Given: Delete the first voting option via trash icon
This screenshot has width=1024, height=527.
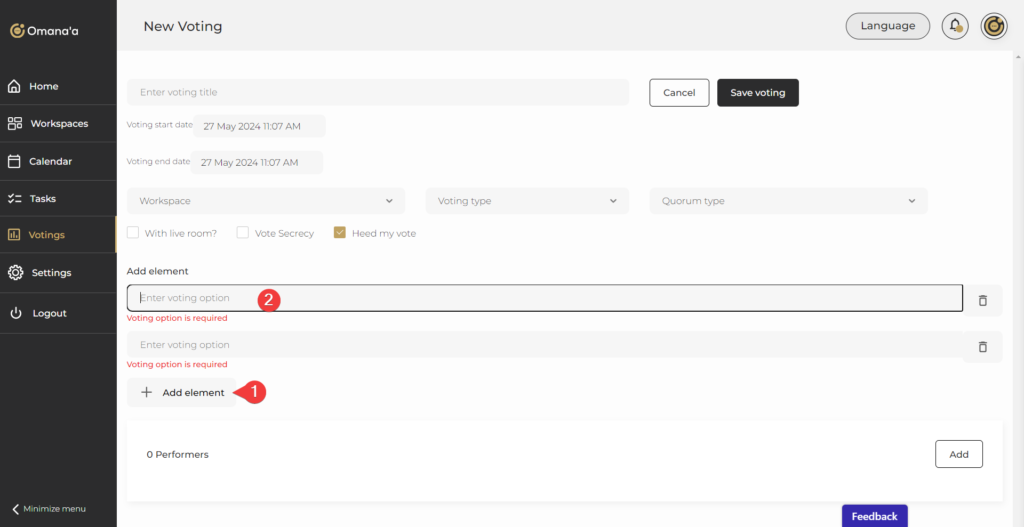Looking at the screenshot, I should click(x=982, y=300).
